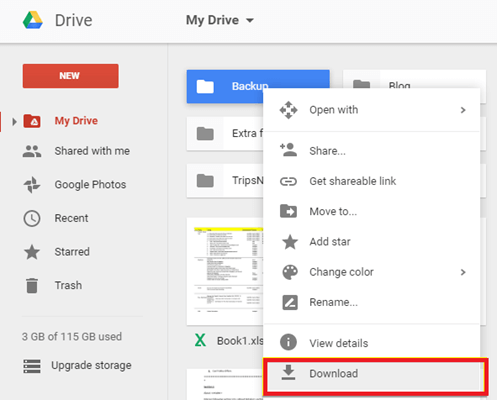Expand the Open with submenu arrow
This screenshot has height=400, width=497.
[463, 110]
